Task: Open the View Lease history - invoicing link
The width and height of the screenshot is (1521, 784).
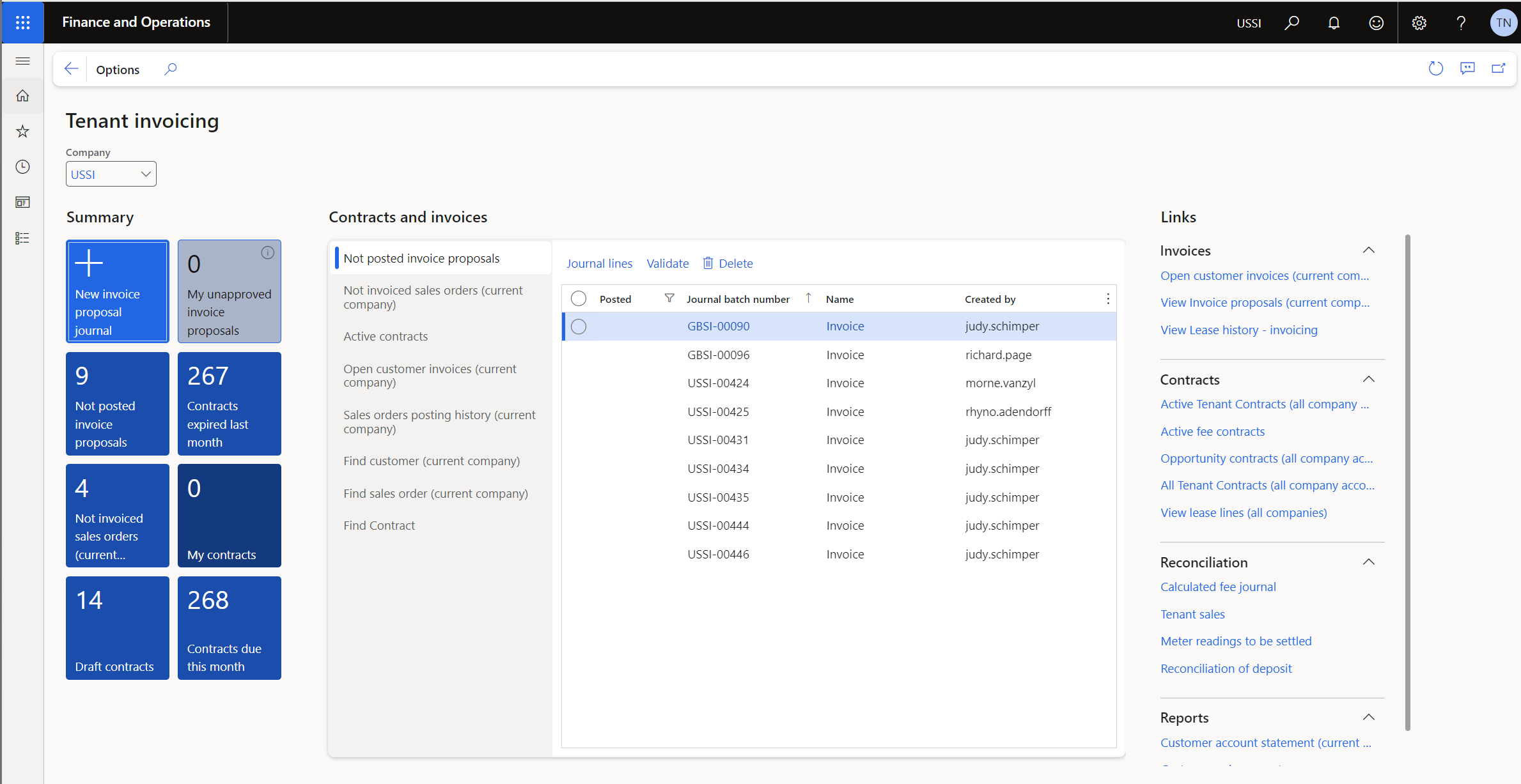Action: [x=1238, y=329]
